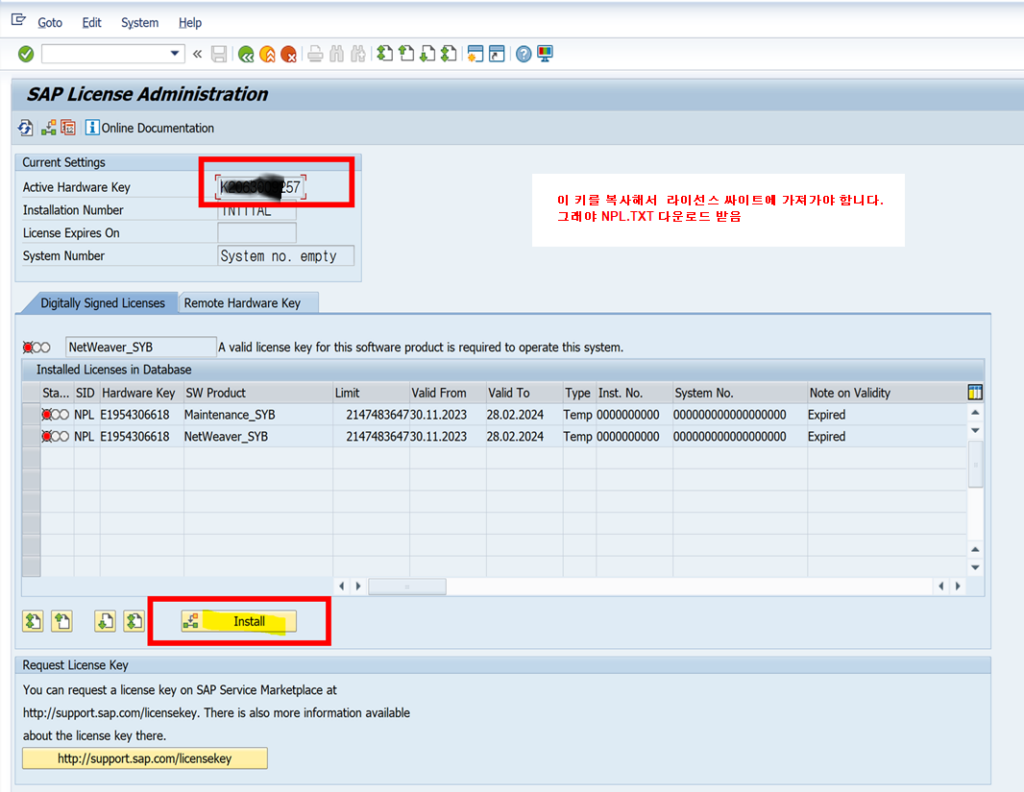Click the top scroll up arrow of licenses table

pos(975,413)
